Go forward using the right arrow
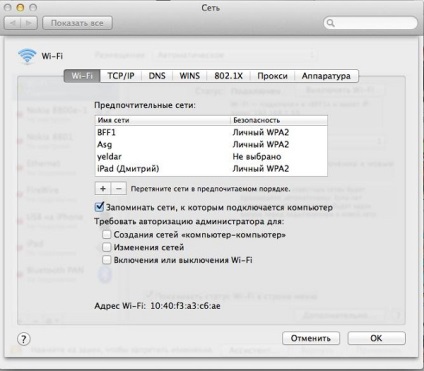424x371 pixels. 29,23
